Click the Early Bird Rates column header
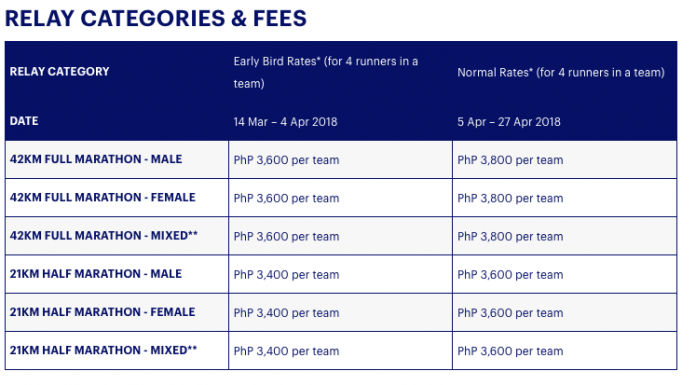Image resolution: width=696 pixels, height=385 pixels. point(326,72)
